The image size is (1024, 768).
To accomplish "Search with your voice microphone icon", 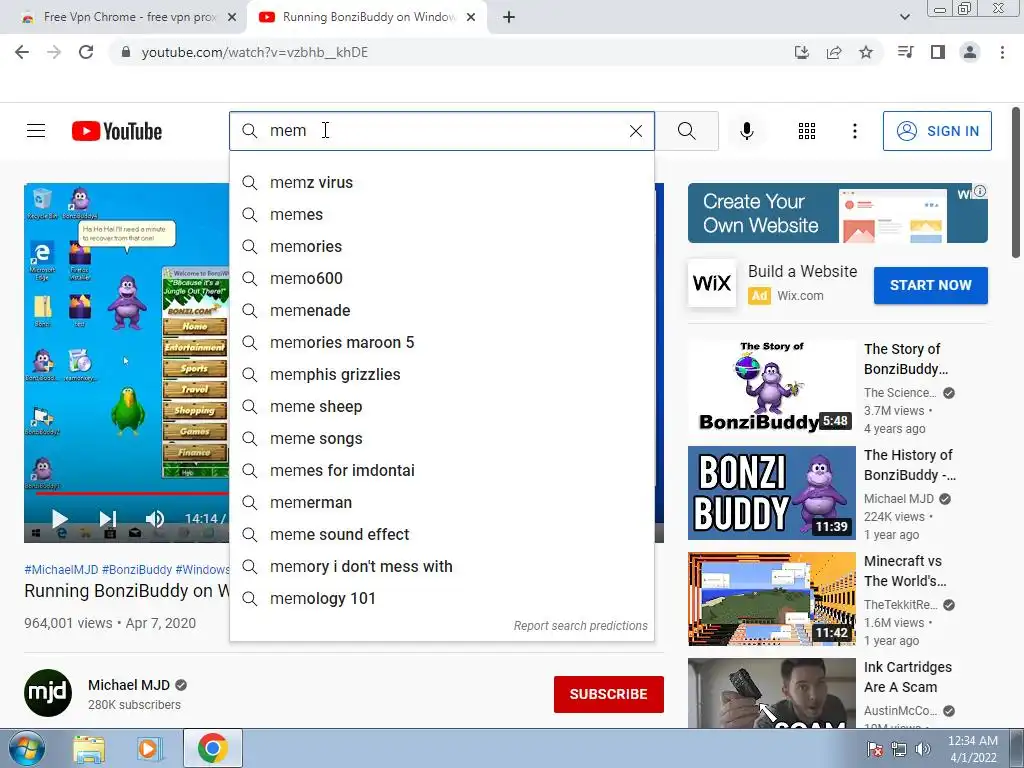I will point(746,131).
